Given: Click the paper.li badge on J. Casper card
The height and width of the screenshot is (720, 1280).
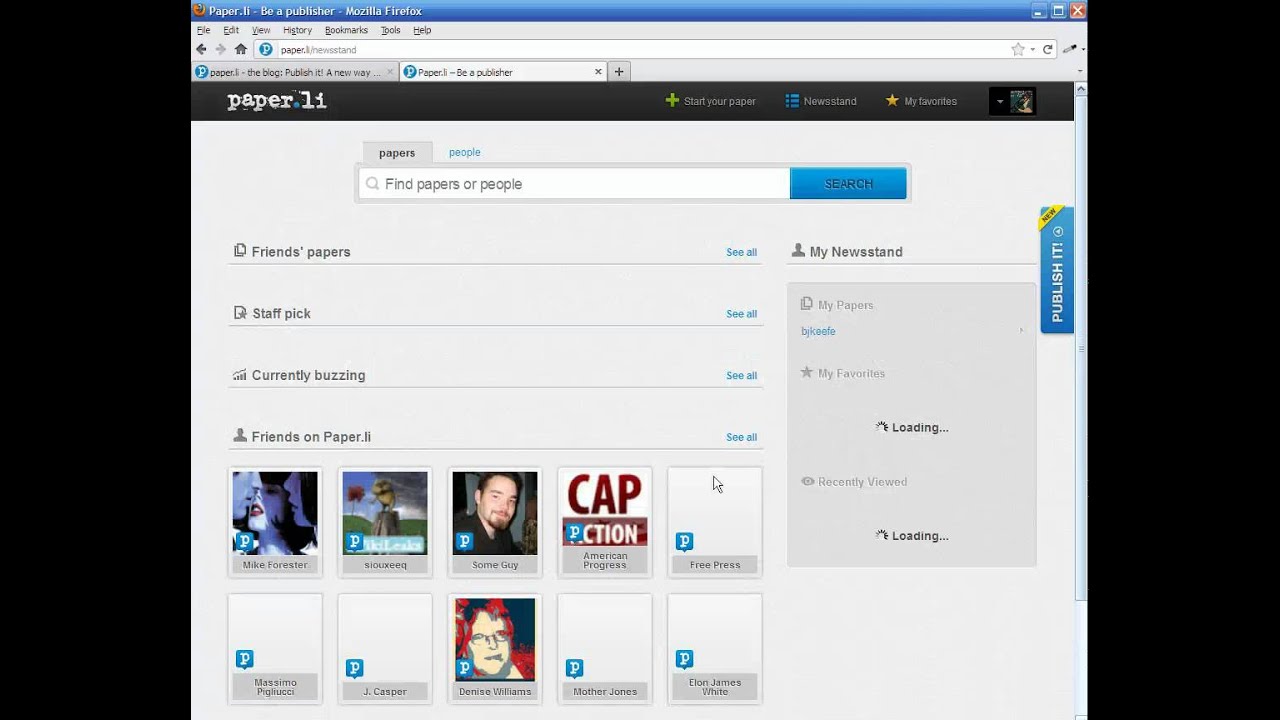Looking at the screenshot, I should [x=354, y=668].
